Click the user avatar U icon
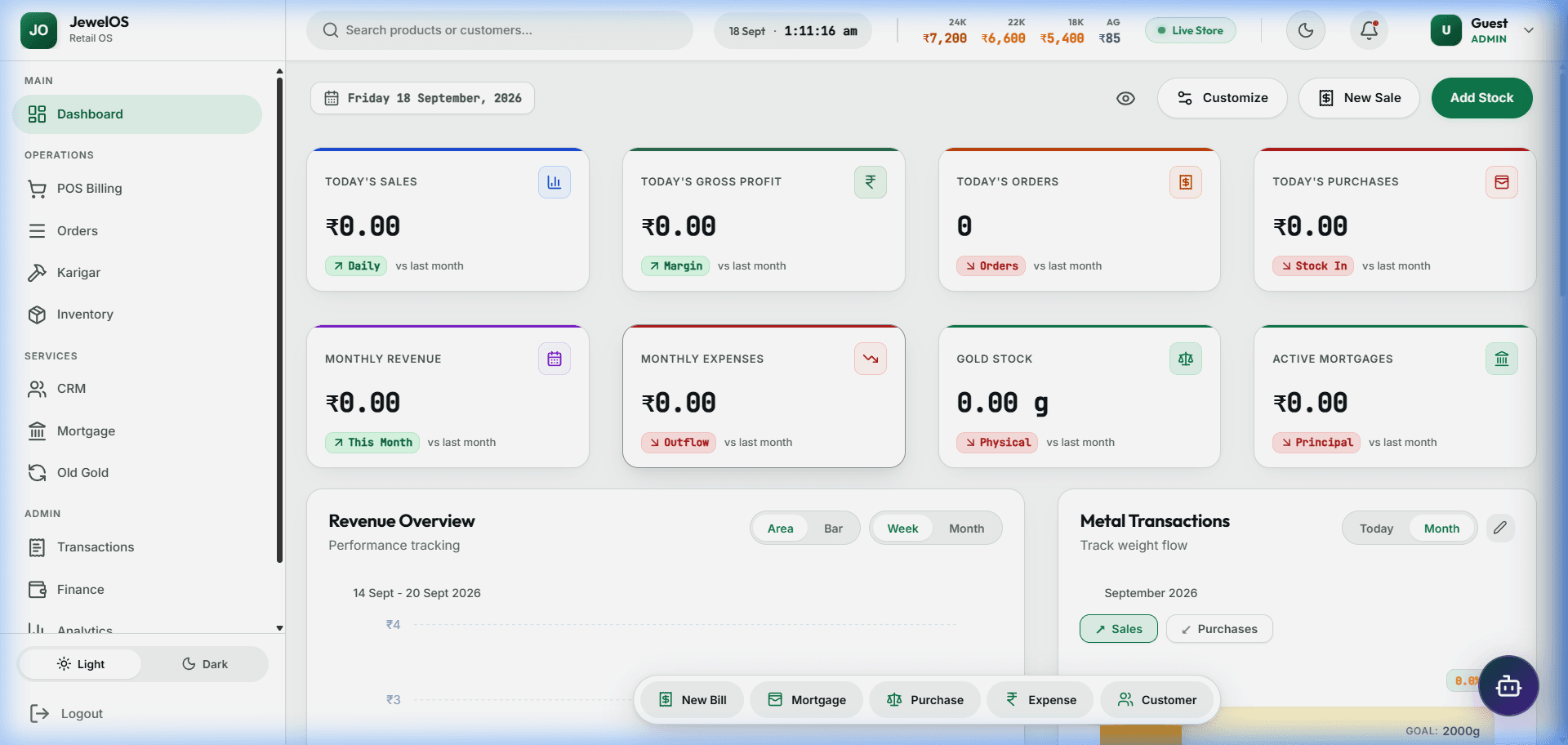The height and width of the screenshot is (745, 1568). click(1445, 30)
